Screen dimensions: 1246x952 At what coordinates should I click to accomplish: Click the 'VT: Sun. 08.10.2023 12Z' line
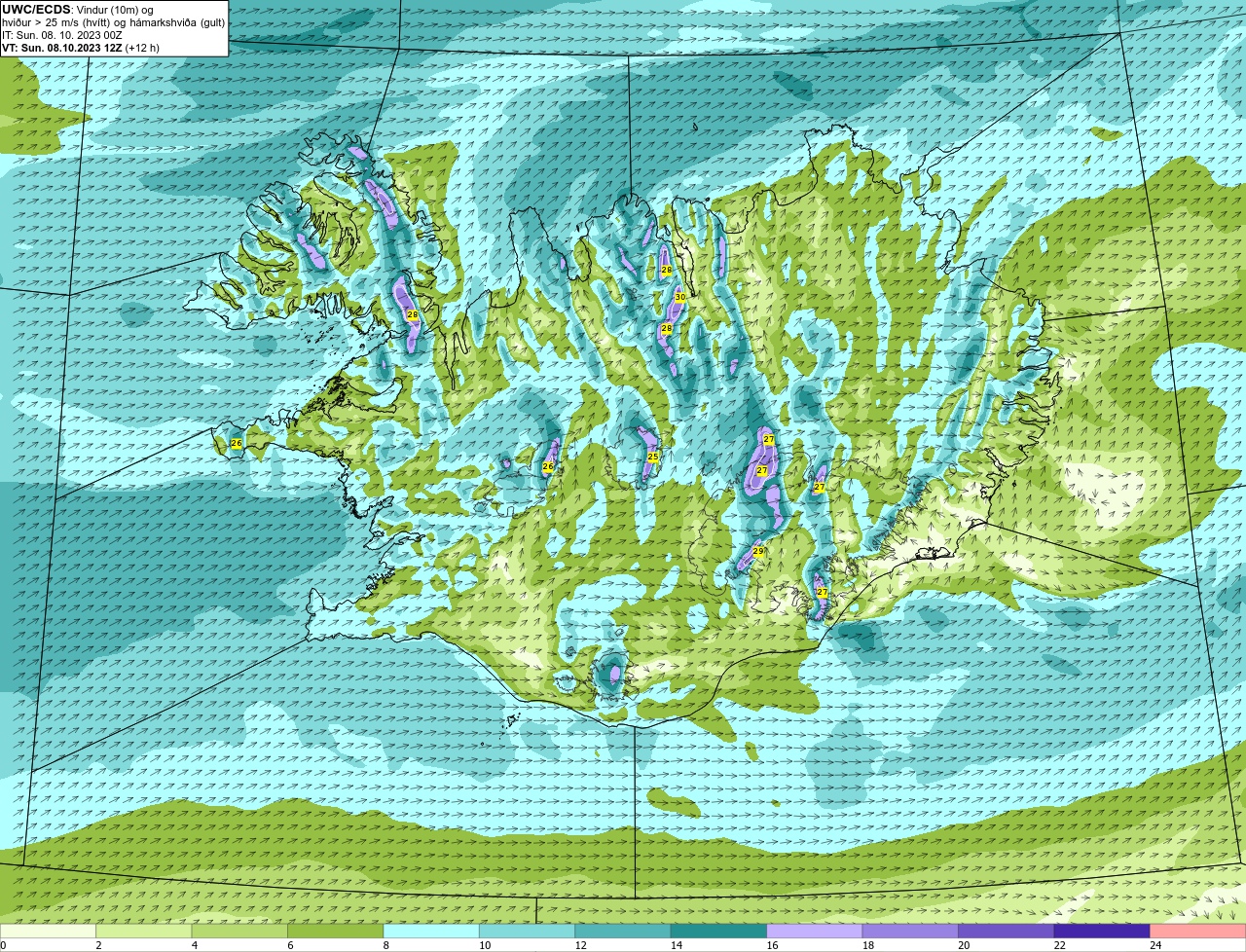tap(61, 48)
